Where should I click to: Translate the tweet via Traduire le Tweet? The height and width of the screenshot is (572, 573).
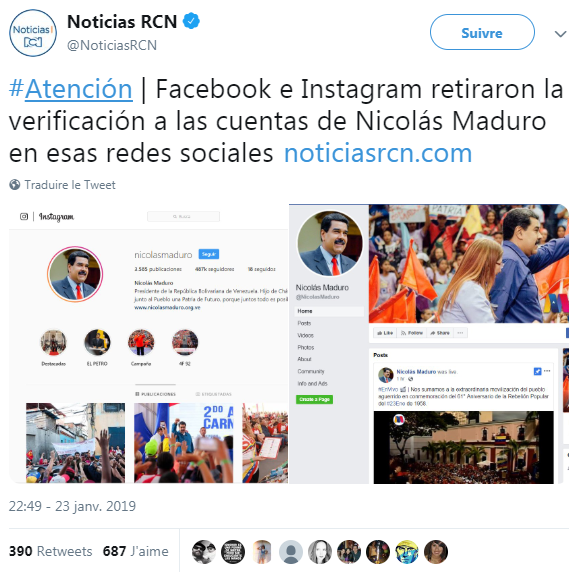coord(70,185)
